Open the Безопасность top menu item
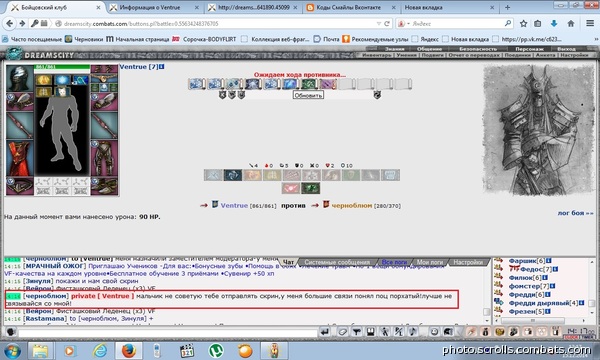 (x=478, y=49)
